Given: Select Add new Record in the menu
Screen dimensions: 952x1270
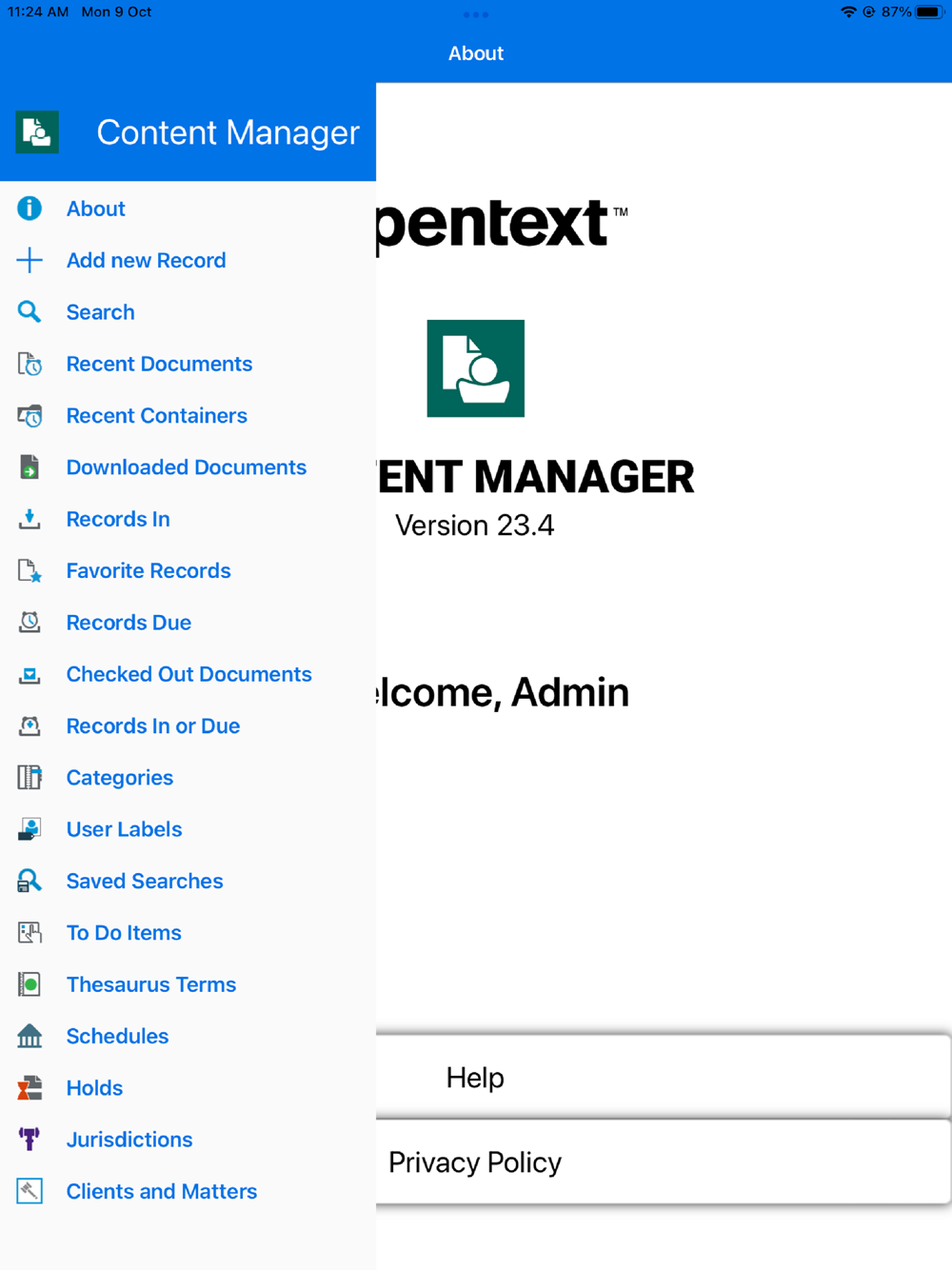Looking at the screenshot, I should coord(146,260).
